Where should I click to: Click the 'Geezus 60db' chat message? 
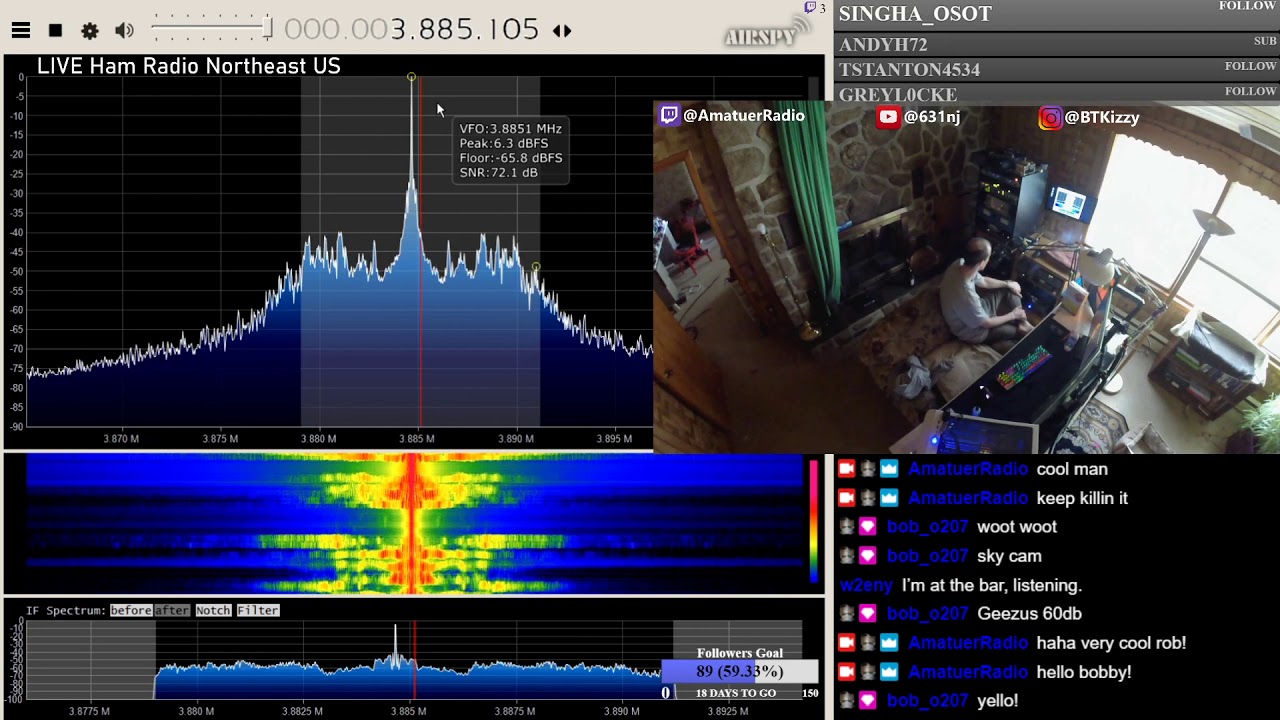(1029, 614)
